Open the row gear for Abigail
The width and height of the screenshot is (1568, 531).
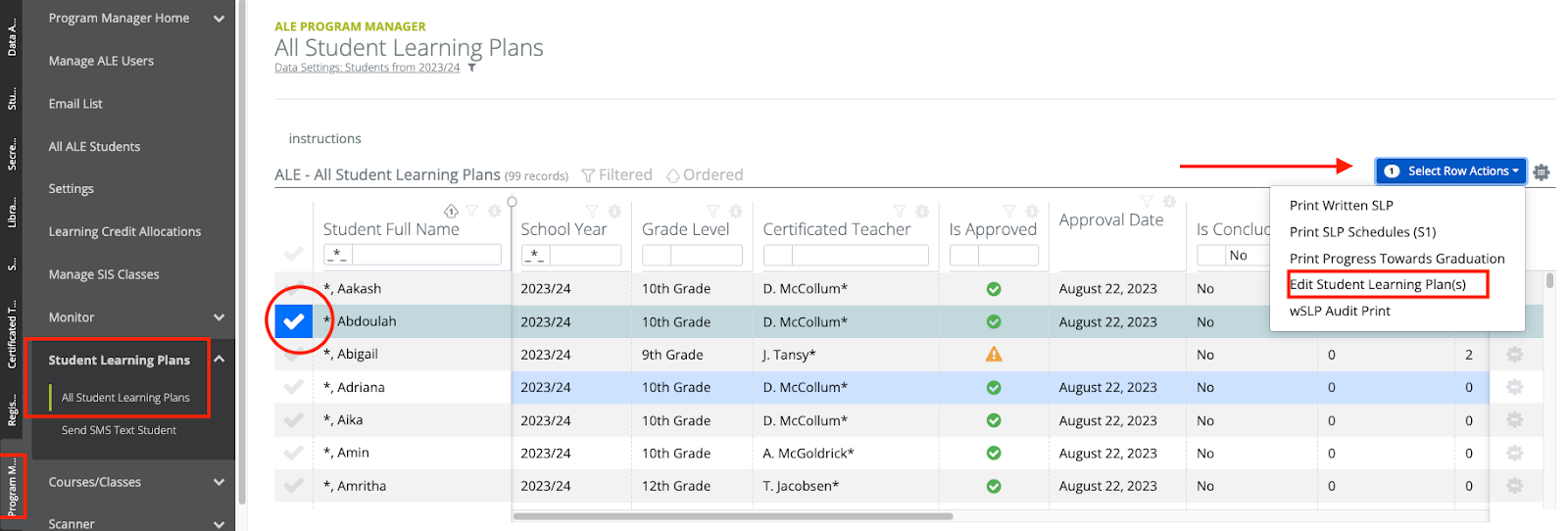[1514, 355]
